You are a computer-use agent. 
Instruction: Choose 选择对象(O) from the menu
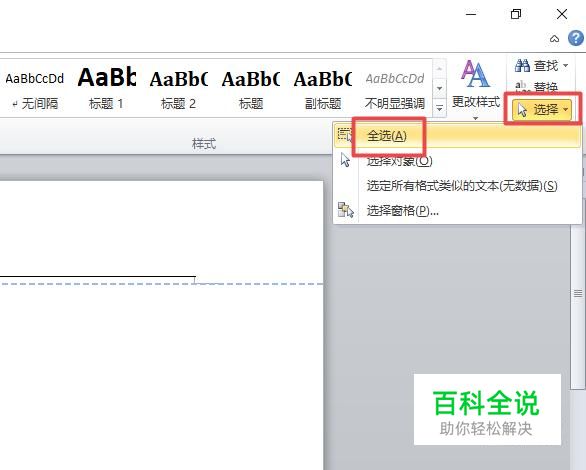pos(457,161)
